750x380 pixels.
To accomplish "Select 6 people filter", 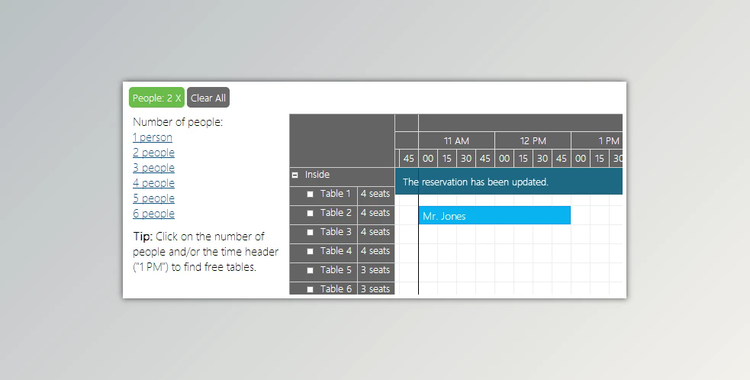I will (x=154, y=214).
